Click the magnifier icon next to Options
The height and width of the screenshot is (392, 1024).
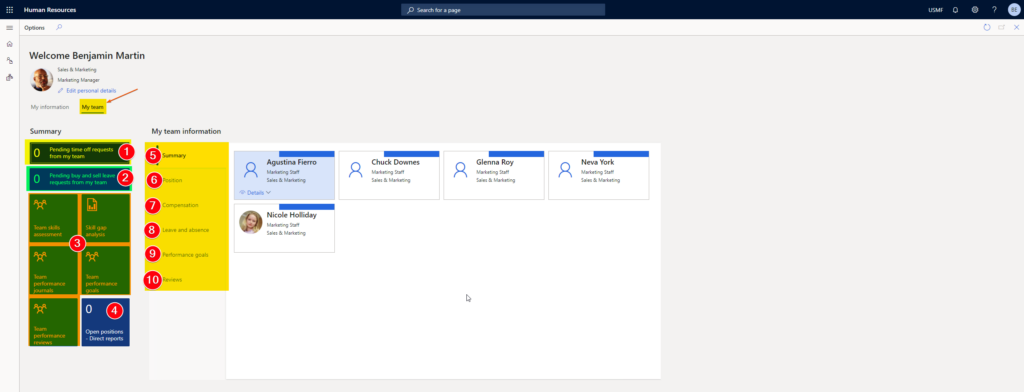pos(59,27)
